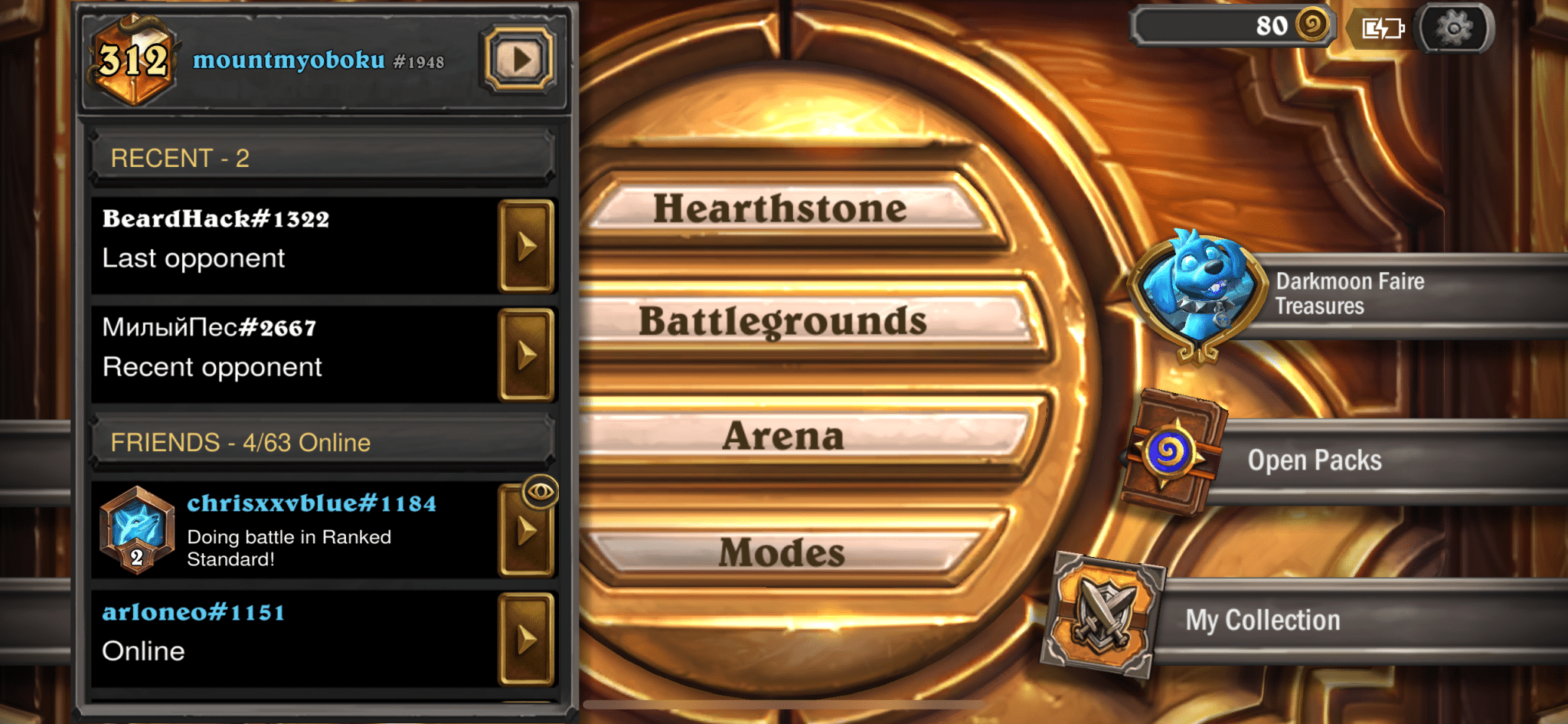The width and height of the screenshot is (1568, 724).
Task: Expand options arrow for МилыйПес#2667
Action: pos(526,355)
